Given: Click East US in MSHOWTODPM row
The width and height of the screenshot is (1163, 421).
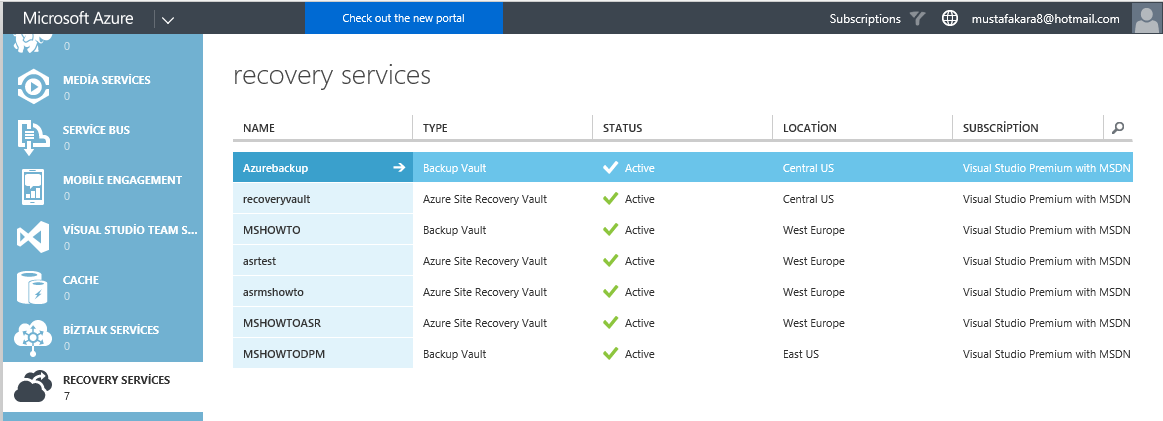Looking at the screenshot, I should (x=800, y=354).
